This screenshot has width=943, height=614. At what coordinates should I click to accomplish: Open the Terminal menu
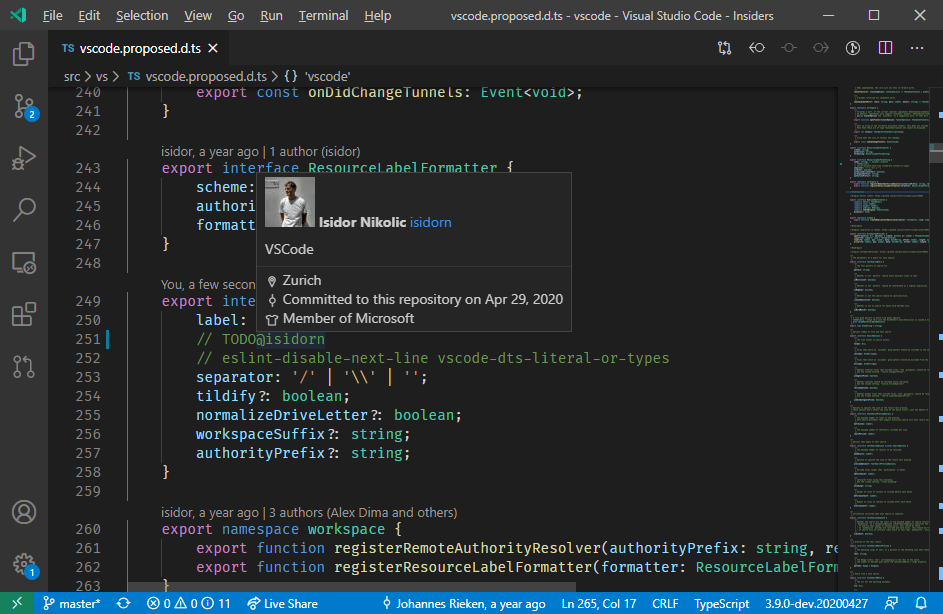[323, 16]
